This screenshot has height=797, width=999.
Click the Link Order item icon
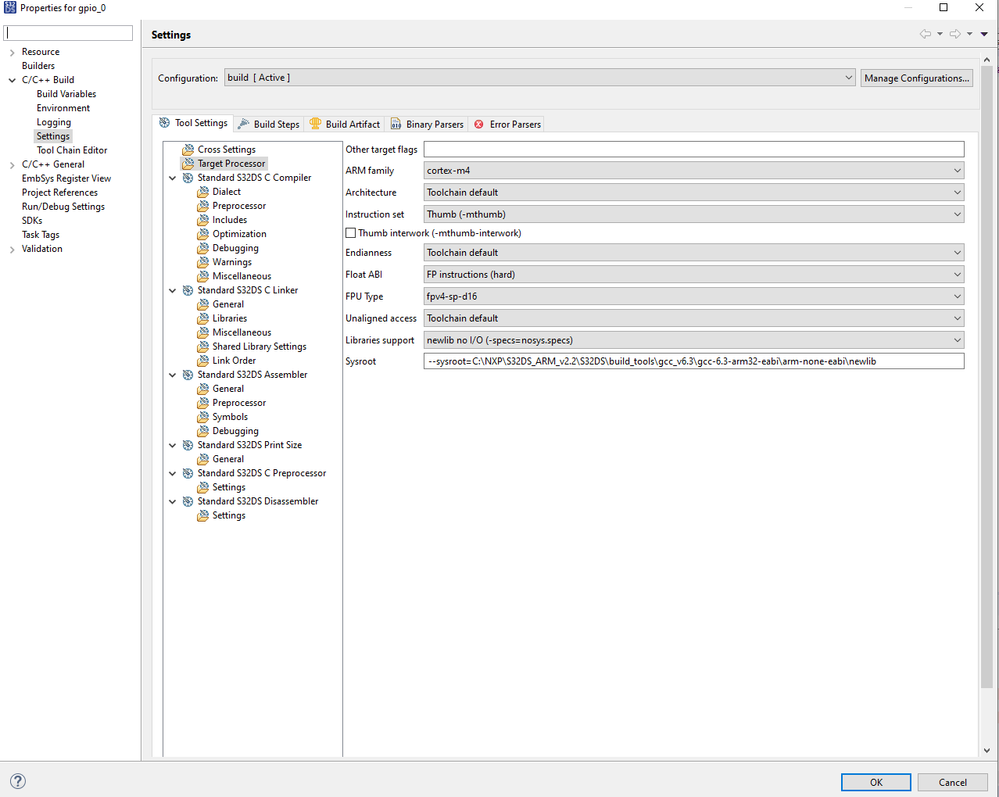click(x=203, y=361)
